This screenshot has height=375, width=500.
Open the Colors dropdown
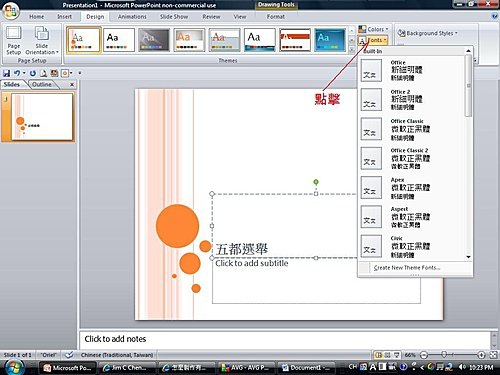[373, 29]
